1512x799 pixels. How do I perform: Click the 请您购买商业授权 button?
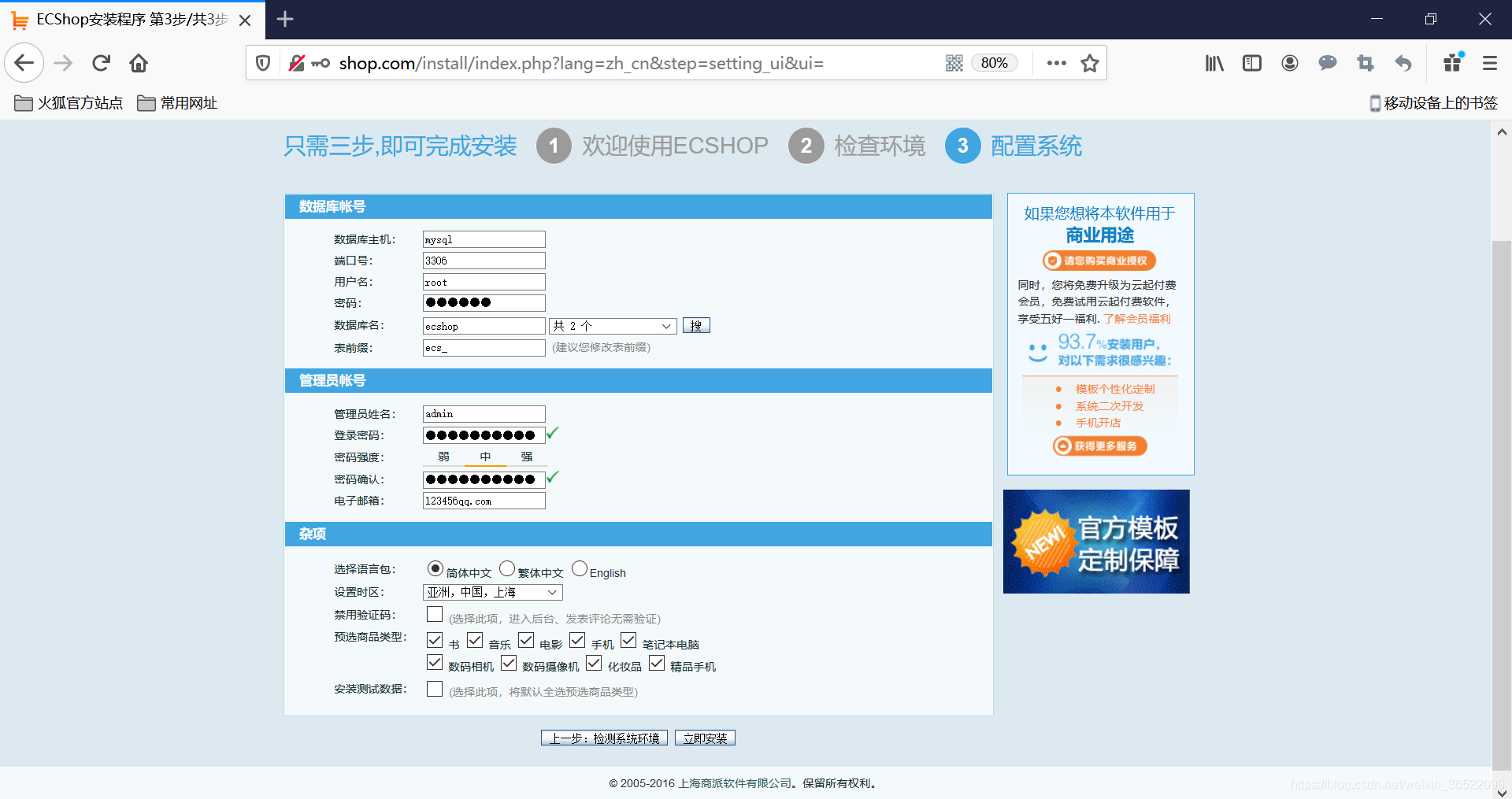click(1099, 261)
